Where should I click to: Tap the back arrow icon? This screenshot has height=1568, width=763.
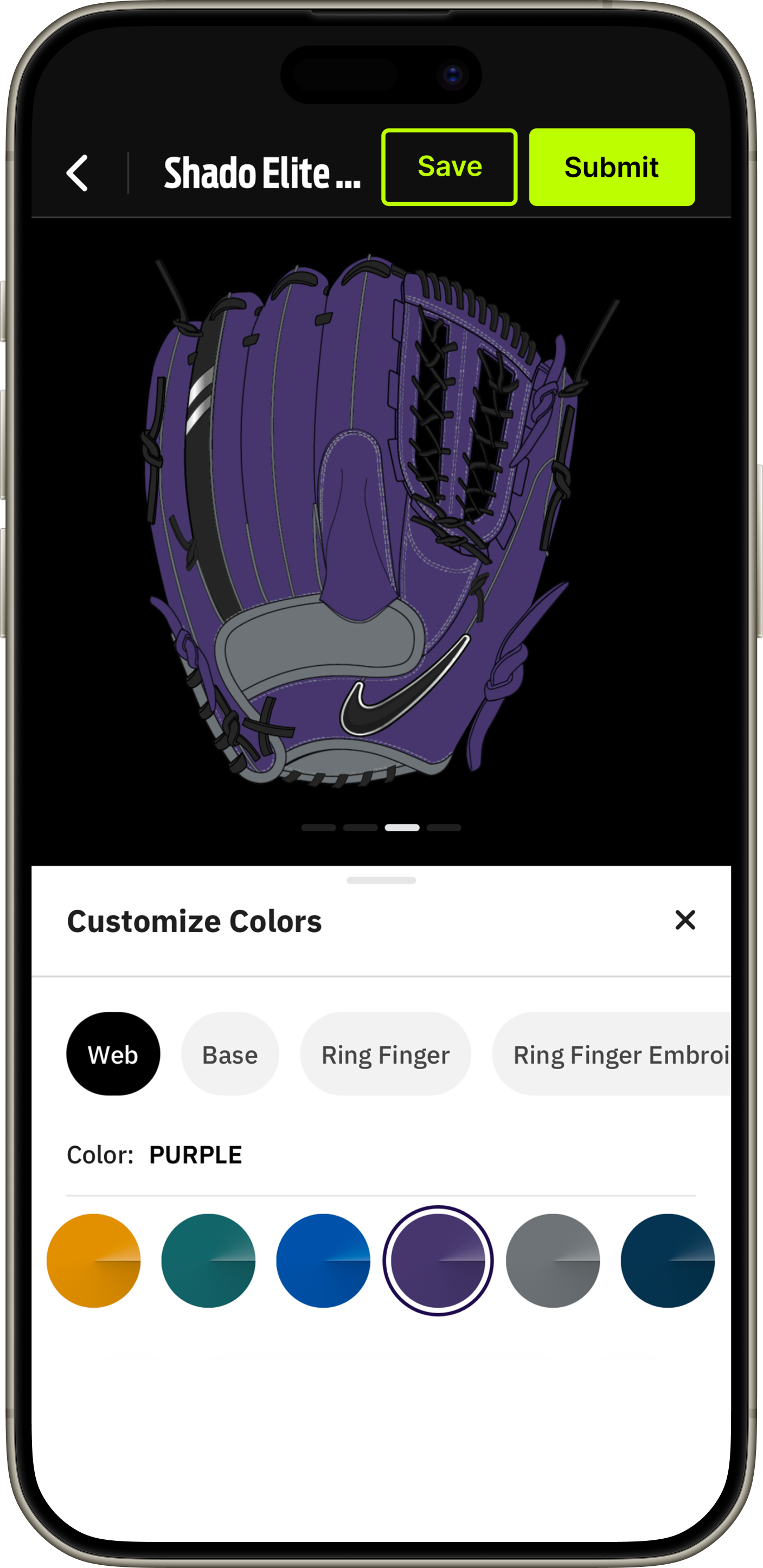click(x=78, y=173)
